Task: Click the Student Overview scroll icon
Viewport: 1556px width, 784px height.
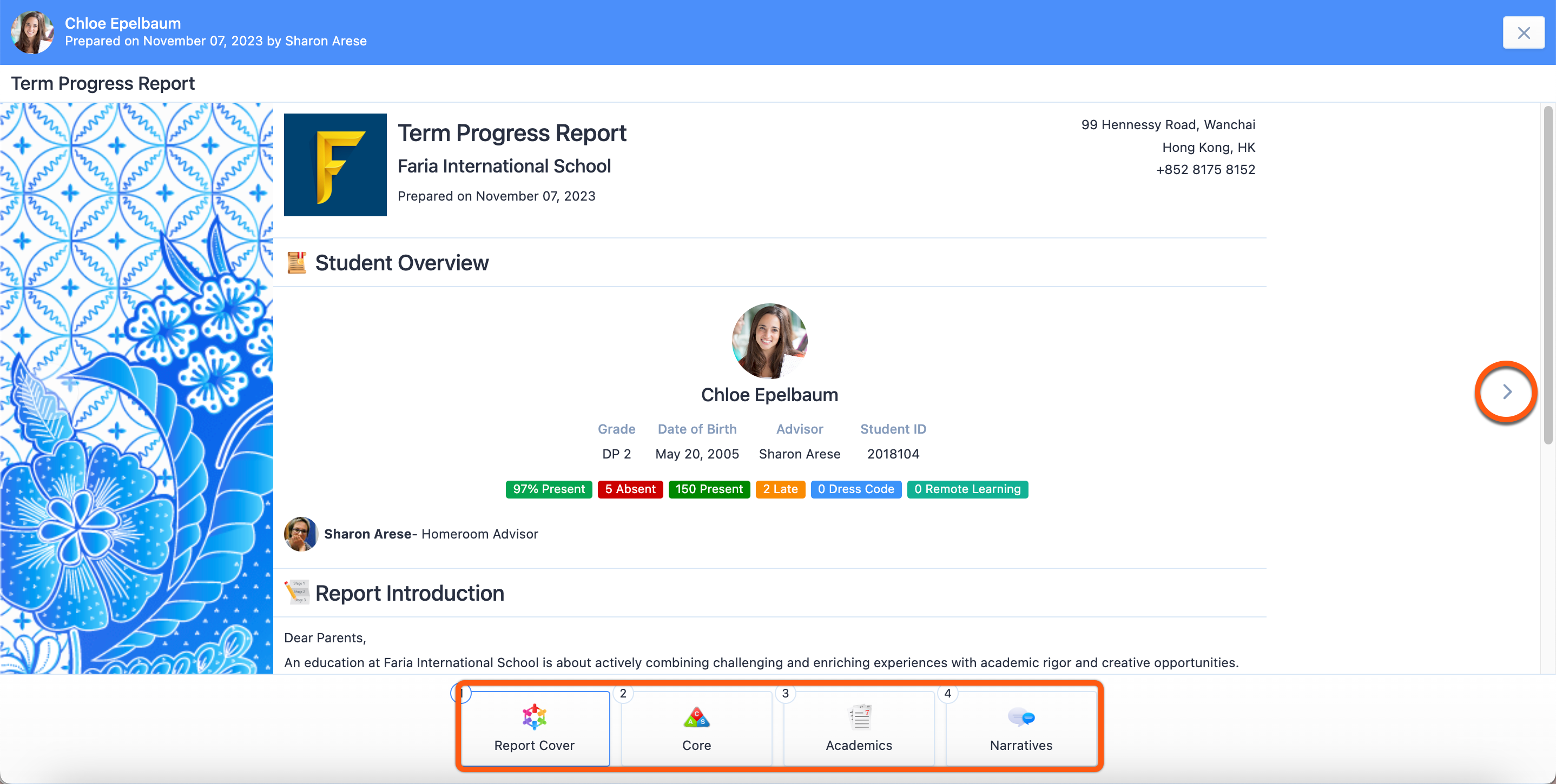Action: (x=296, y=263)
